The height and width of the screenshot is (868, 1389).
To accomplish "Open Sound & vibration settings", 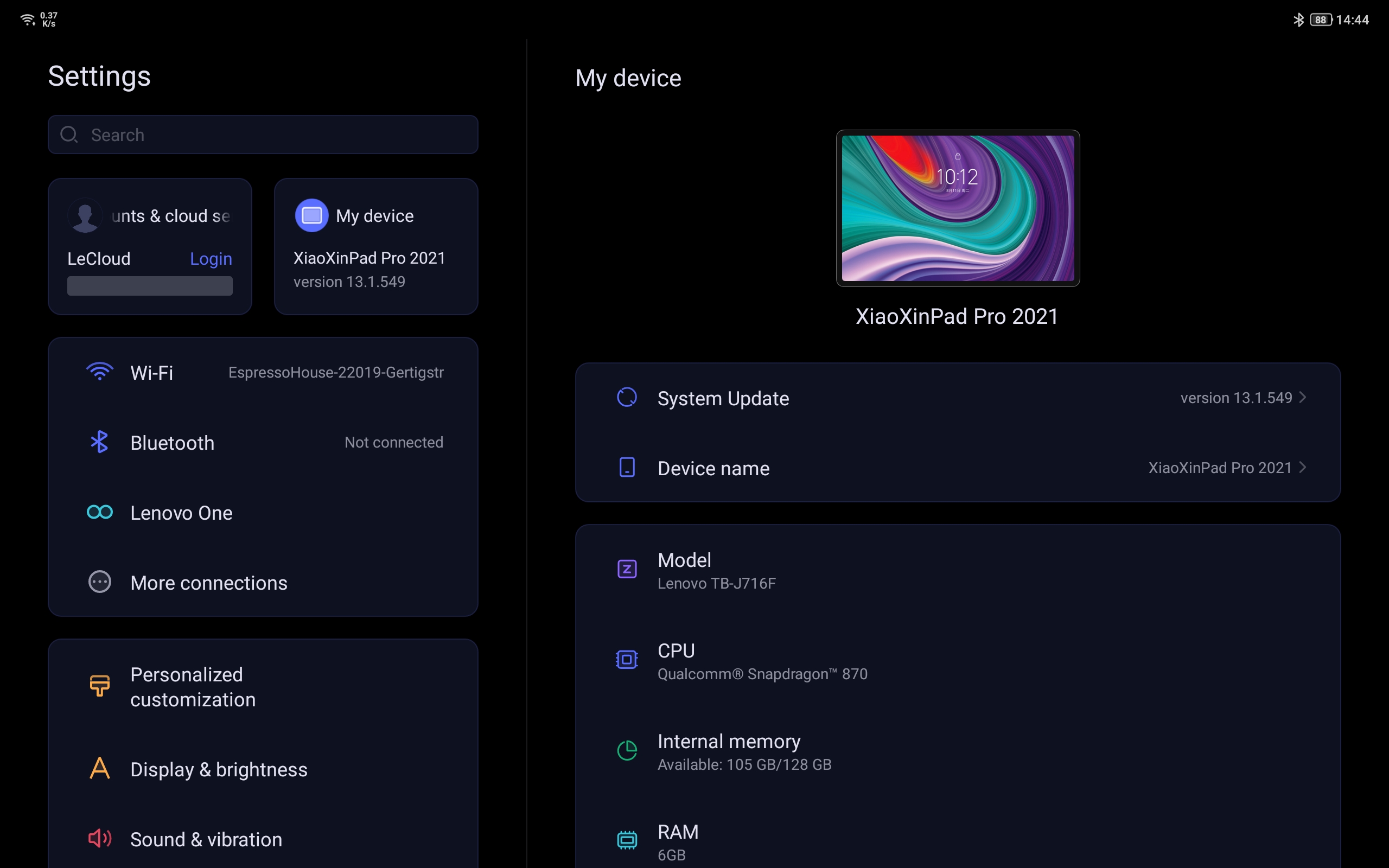I will click(x=263, y=839).
